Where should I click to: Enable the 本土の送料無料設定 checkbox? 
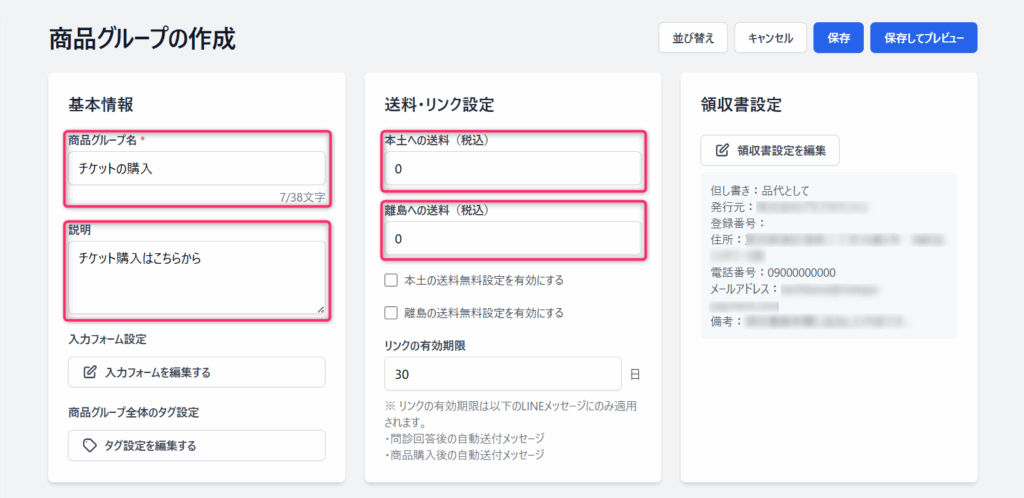pos(391,280)
